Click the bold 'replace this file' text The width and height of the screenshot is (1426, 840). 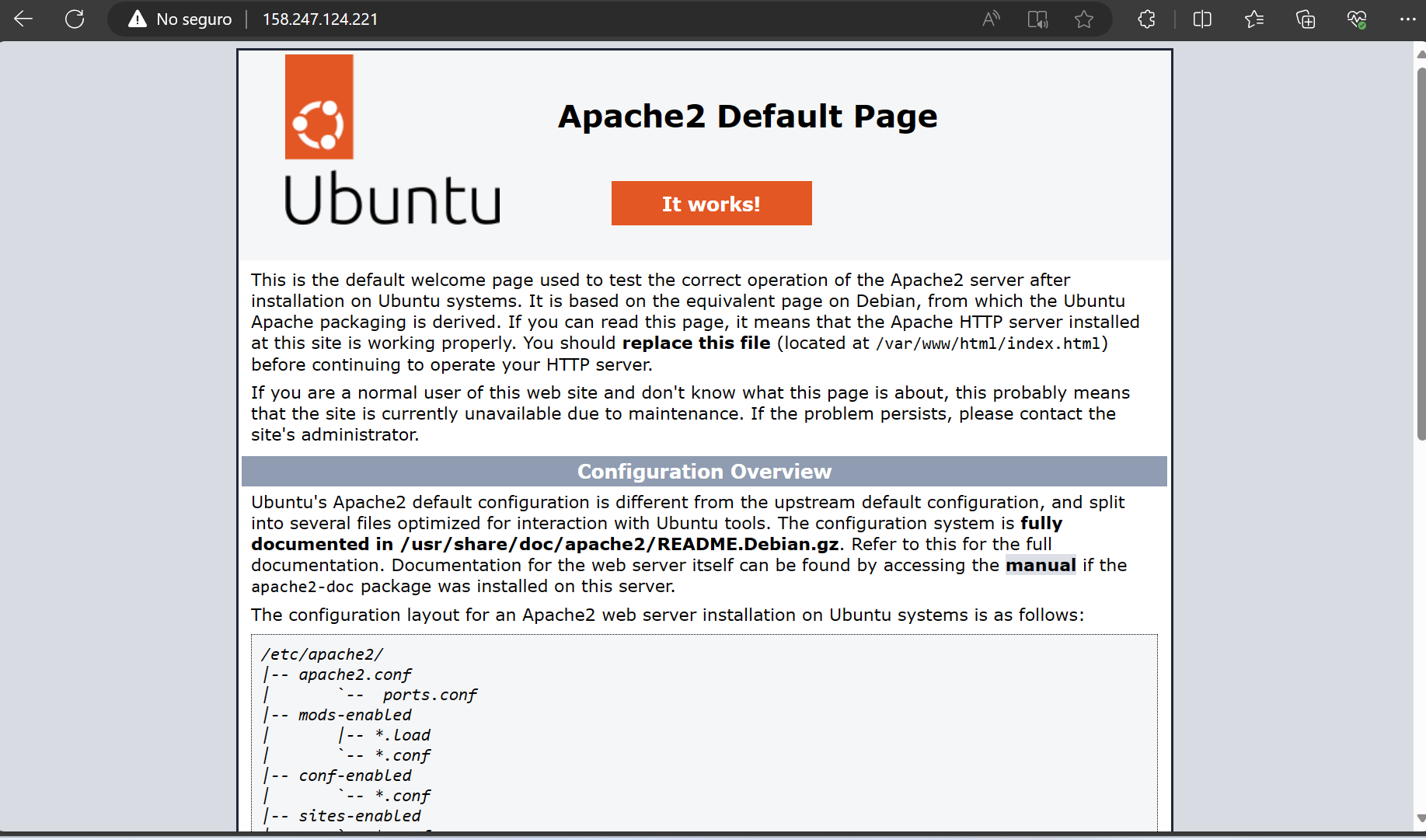coord(696,343)
